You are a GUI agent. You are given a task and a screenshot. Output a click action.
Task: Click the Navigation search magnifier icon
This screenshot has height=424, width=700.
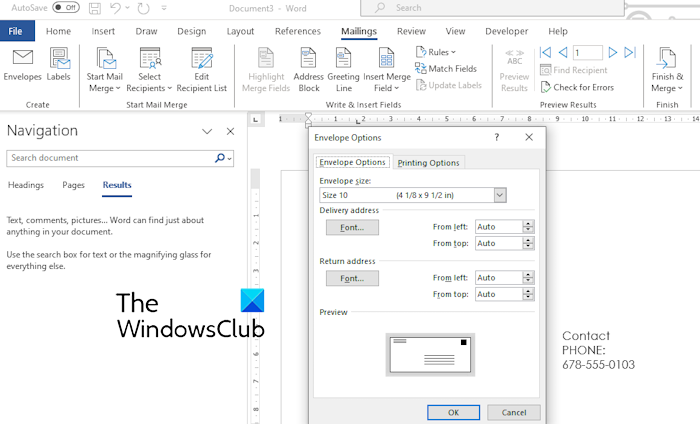click(x=220, y=158)
